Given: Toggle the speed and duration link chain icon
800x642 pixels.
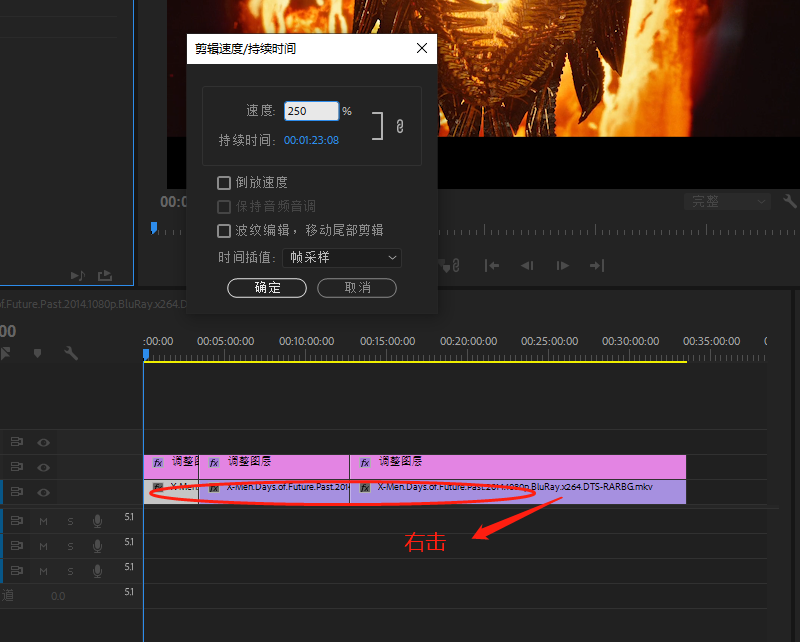Looking at the screenshot, I should pyautogui.click(x=400, y=126).
